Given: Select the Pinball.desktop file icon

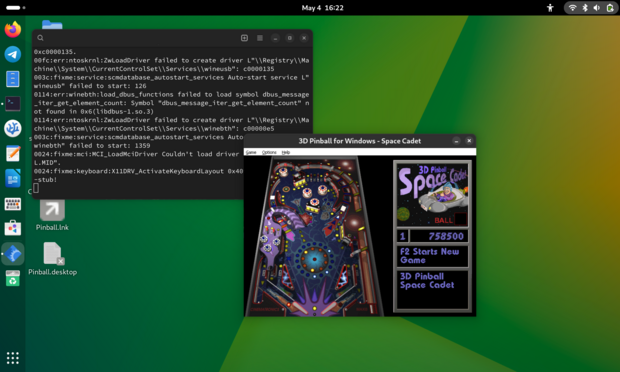Looking at the screenshot, I should (x=52, y=258).
